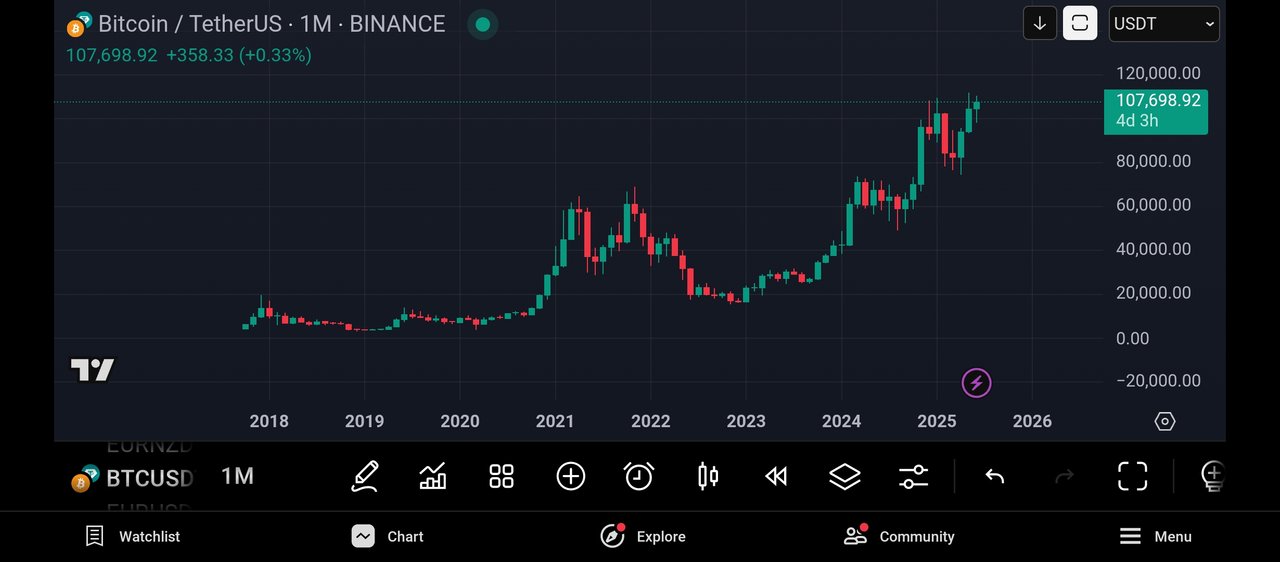Screen dimensions: 1280x562
Task: Click the +358.33 (+0.33%) price change text
Action: (x=239, y=55)
